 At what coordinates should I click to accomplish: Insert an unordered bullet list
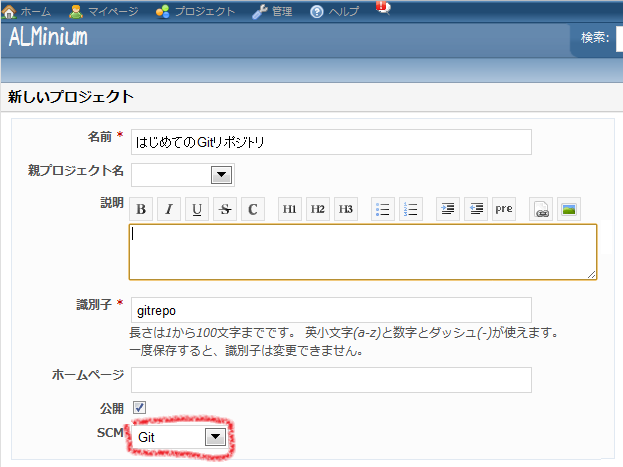pyautogui.click(x=383, y=209)
